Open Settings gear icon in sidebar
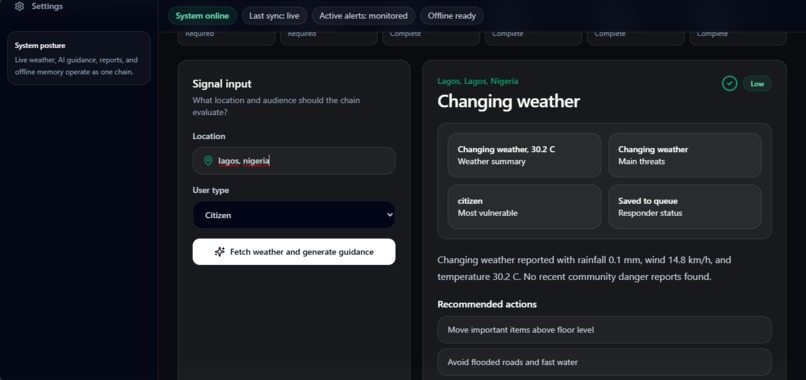 pyautogui.click(x=19, y=6)
